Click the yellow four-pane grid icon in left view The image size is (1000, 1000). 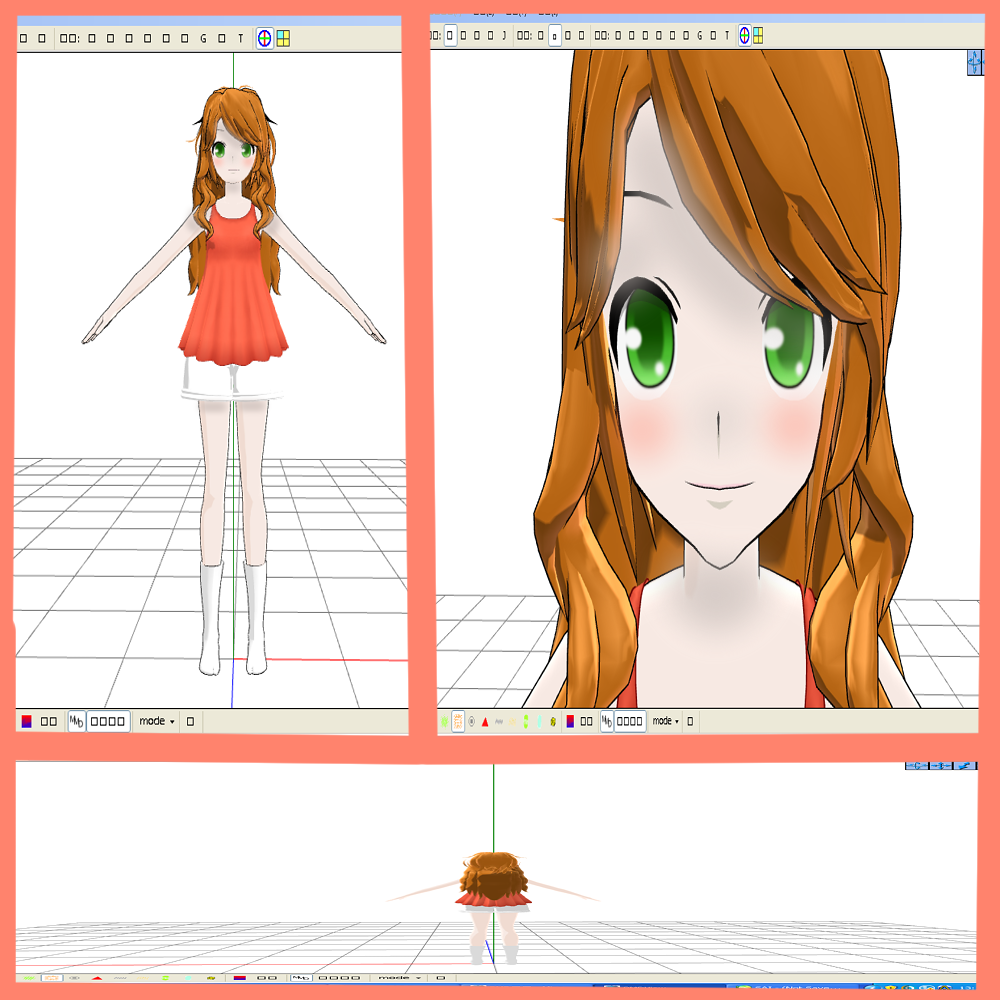pyautogui.click(x=283, y=38)
